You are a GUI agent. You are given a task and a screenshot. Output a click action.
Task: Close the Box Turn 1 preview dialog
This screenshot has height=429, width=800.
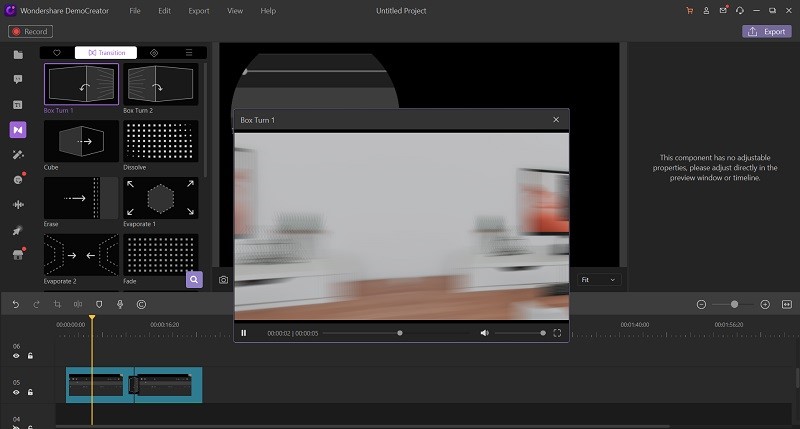coord(556,120)
